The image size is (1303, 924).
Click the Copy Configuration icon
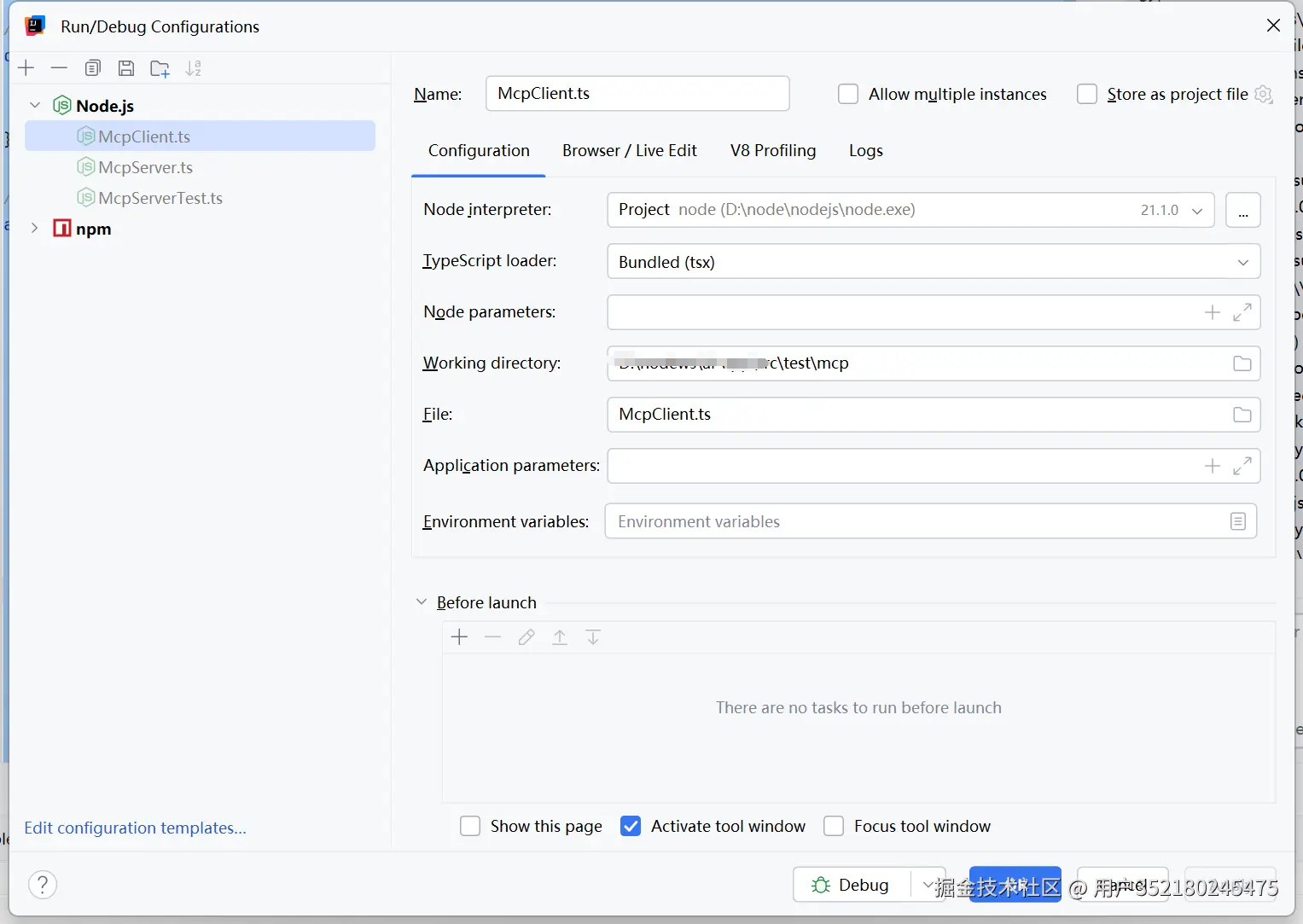click(93, 68)
